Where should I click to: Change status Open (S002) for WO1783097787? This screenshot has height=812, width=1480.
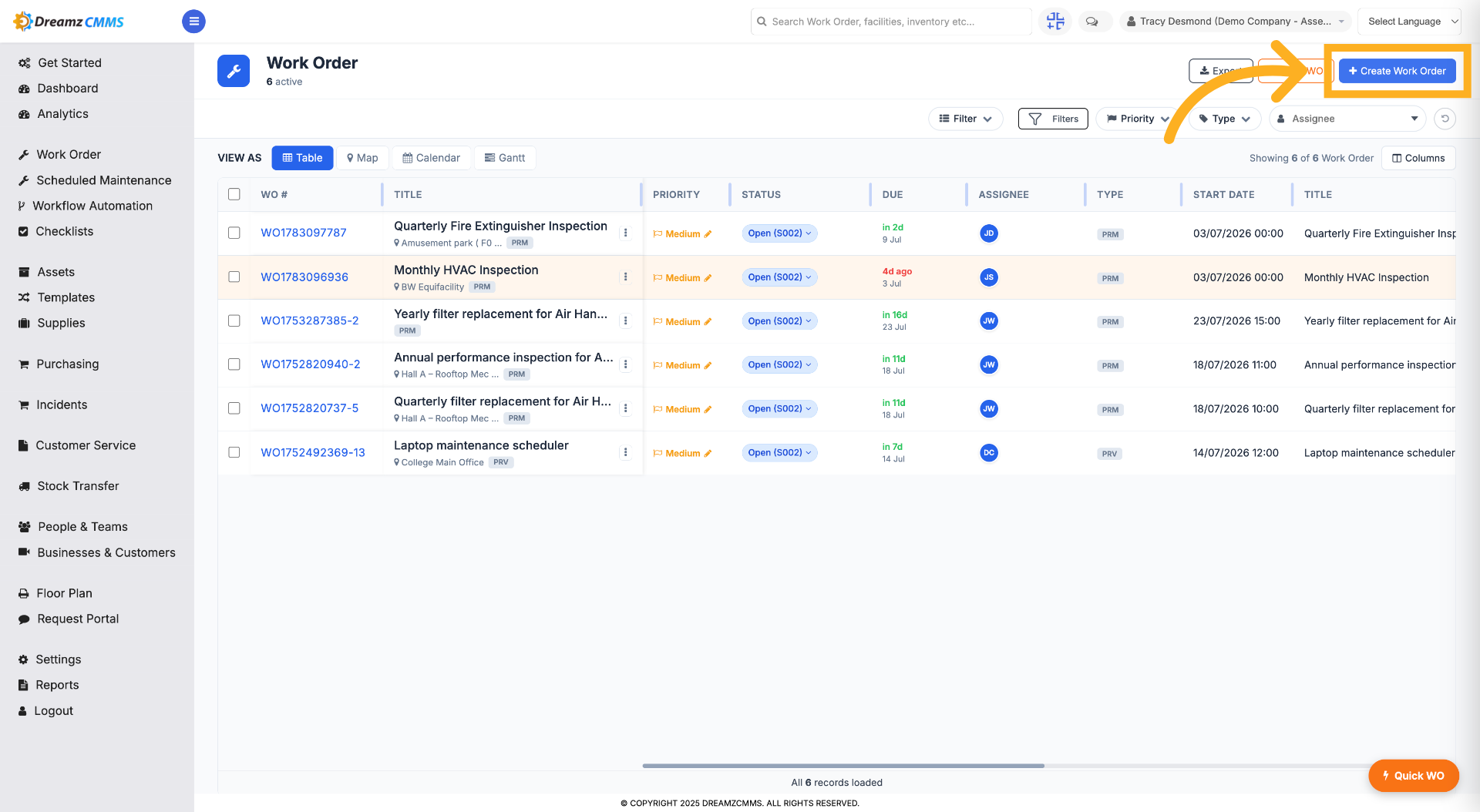tap(779, 233)
